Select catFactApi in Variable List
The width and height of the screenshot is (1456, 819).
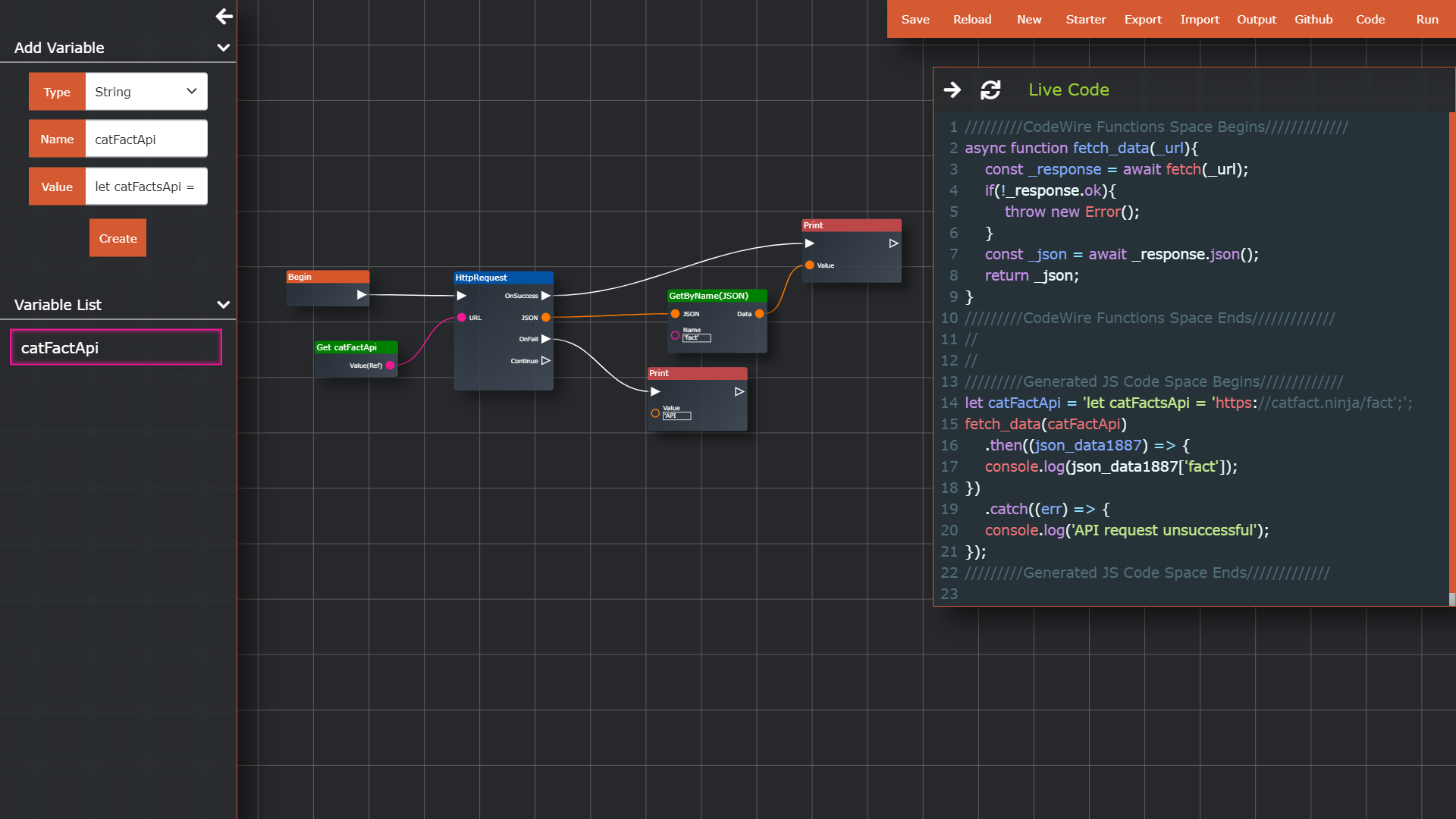click(x=116, y=347)
